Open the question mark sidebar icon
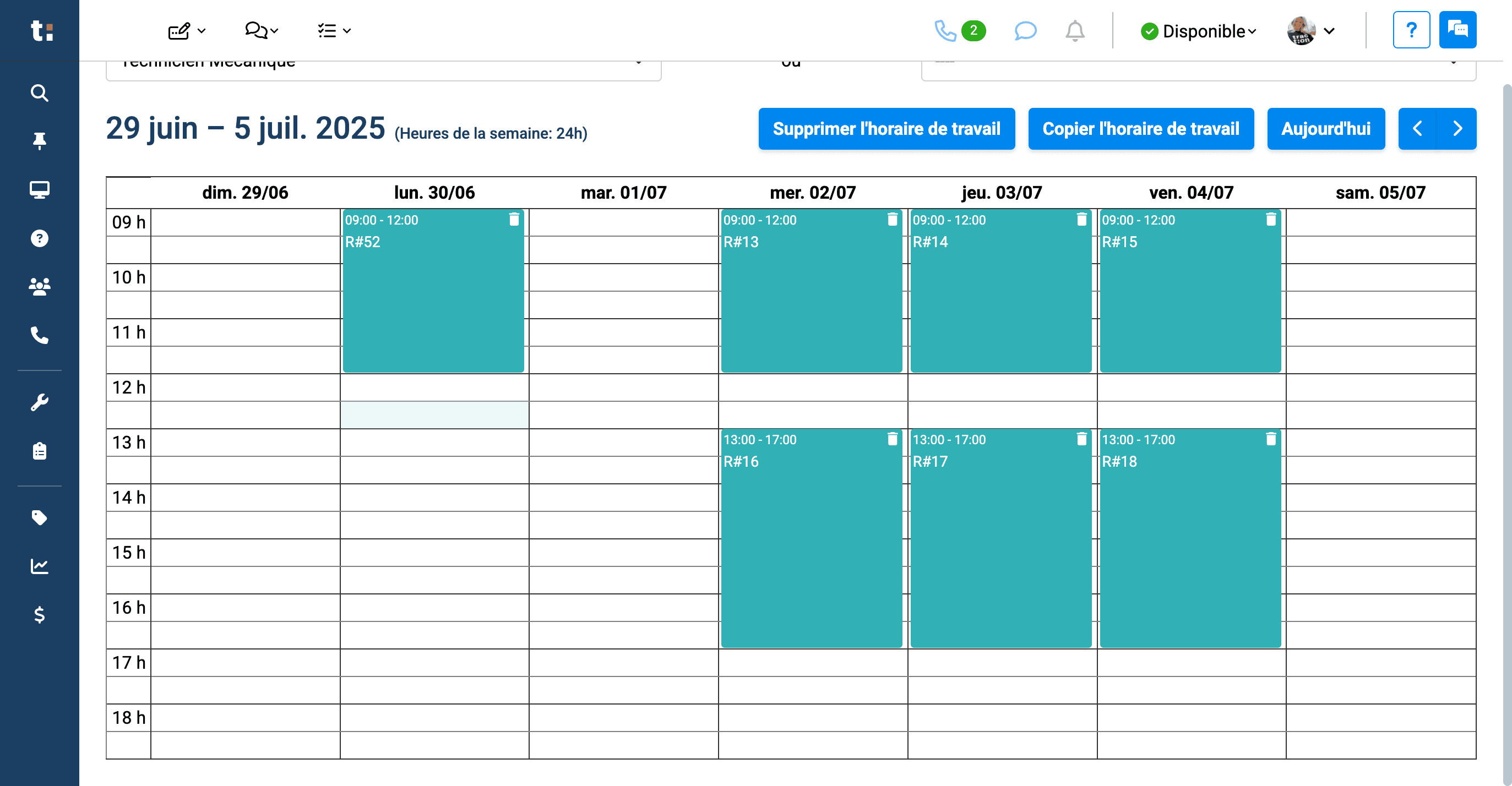The image size is (1512, 786). coord(39,238)
